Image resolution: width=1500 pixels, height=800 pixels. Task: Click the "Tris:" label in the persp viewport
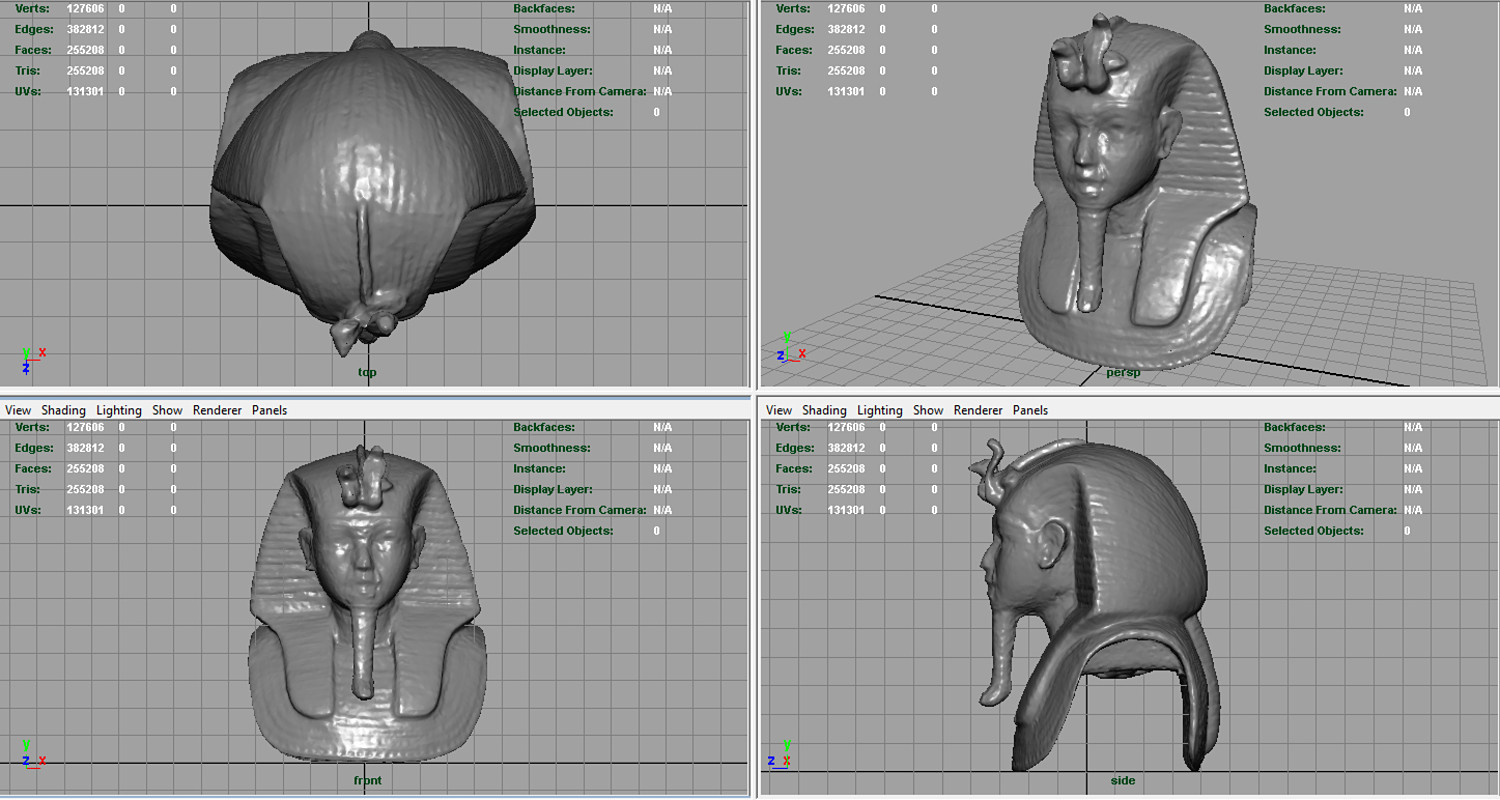coord(788,71)
